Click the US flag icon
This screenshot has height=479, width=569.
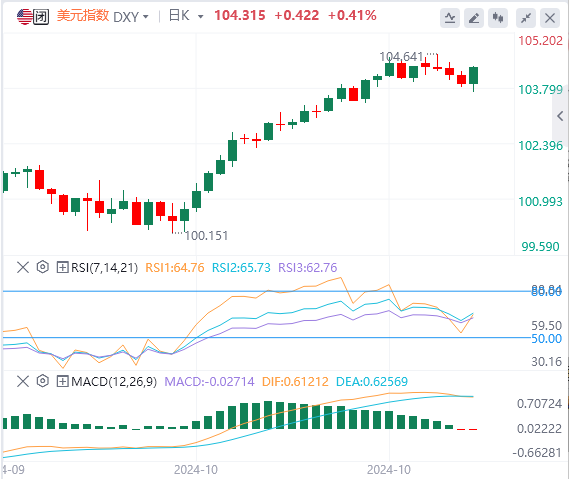[x=24, y=16]
